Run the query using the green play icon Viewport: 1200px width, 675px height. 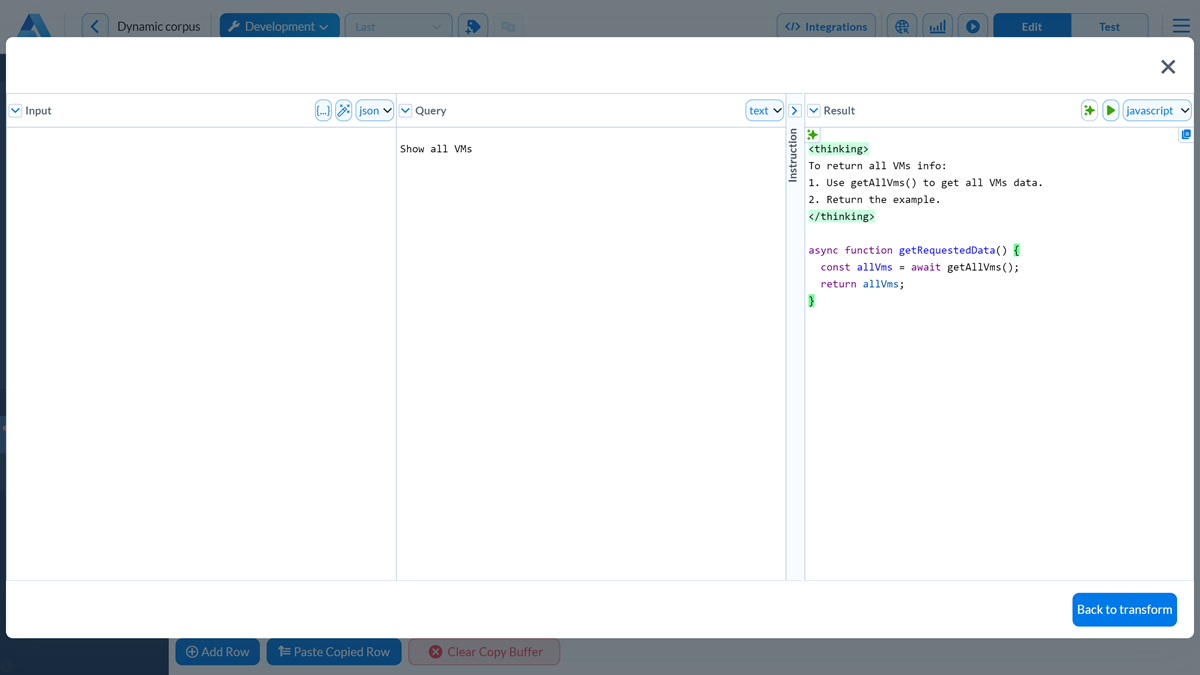(1110, 110)
